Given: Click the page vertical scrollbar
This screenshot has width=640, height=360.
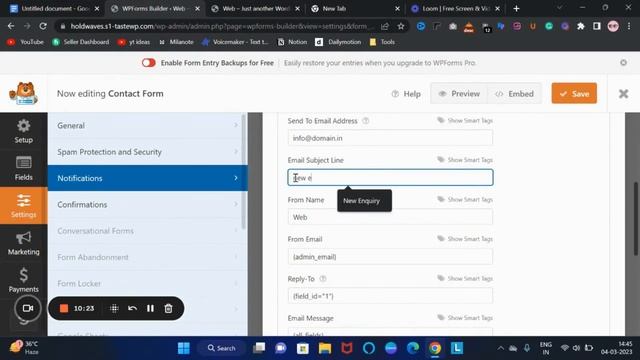Looking at the screenshot, I should [x=636, y=218].
